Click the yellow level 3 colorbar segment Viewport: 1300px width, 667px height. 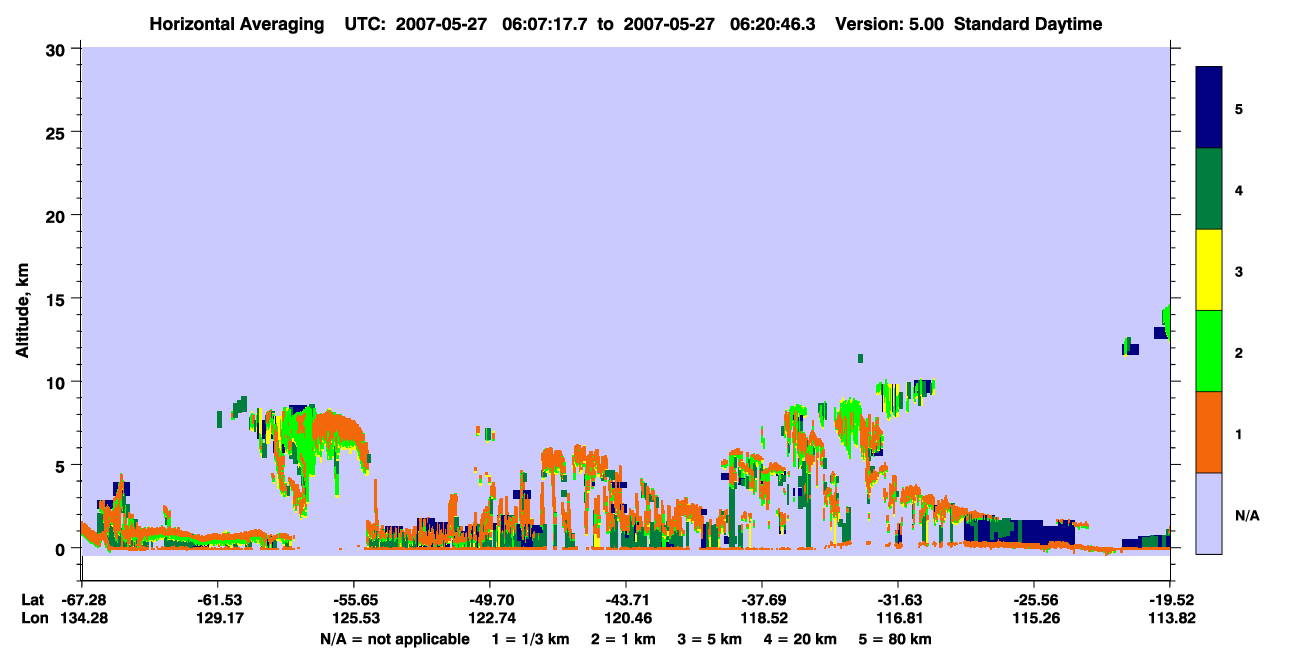(1209, 270)
